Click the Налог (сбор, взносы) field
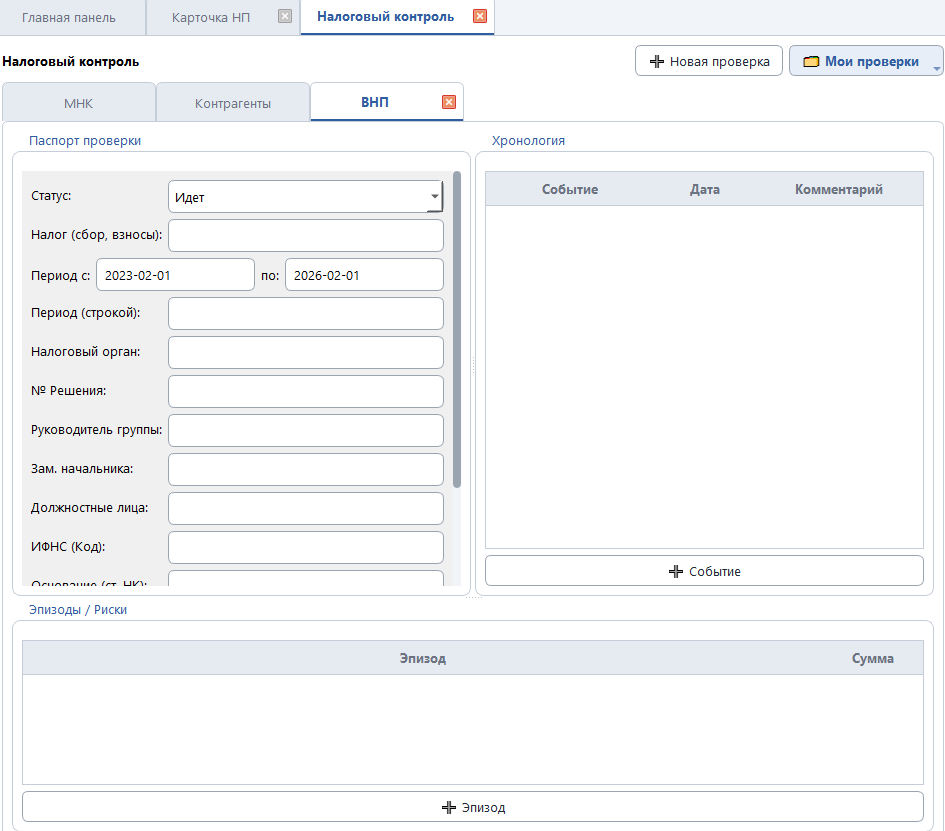945x831 pixels. click(305, 236)
